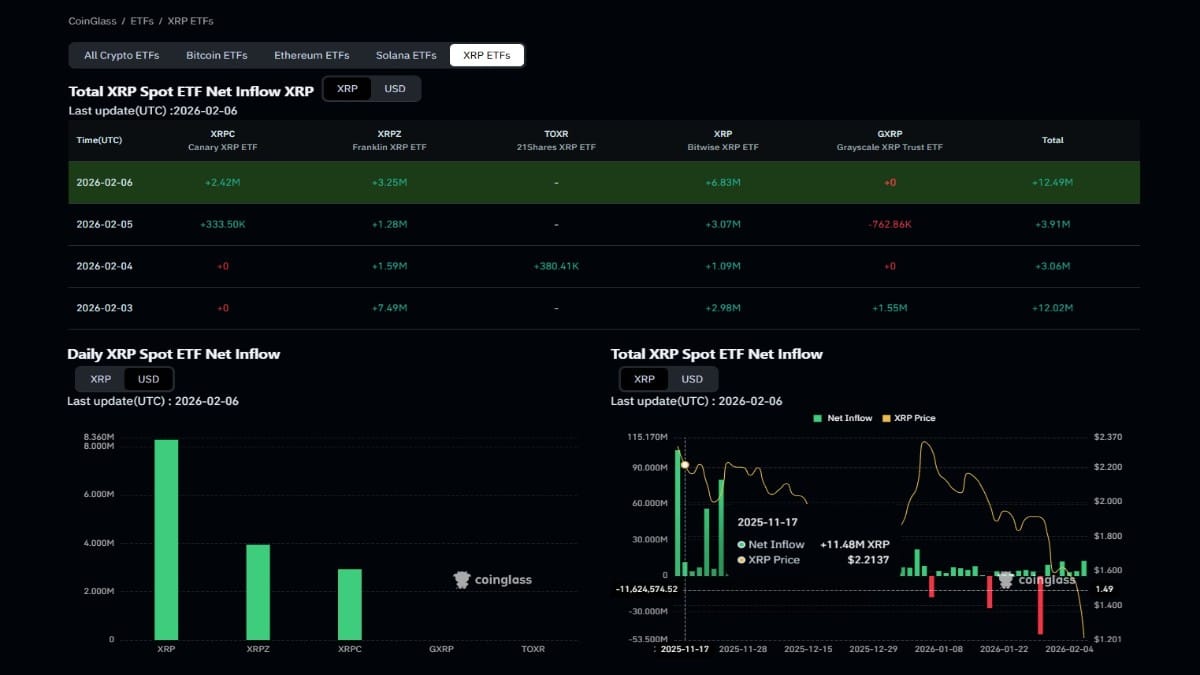The height and width of the screenshot is (675, 1200).
Task: Click the tallest XRP bar in the Daily chart
Action: pos(166,539)
